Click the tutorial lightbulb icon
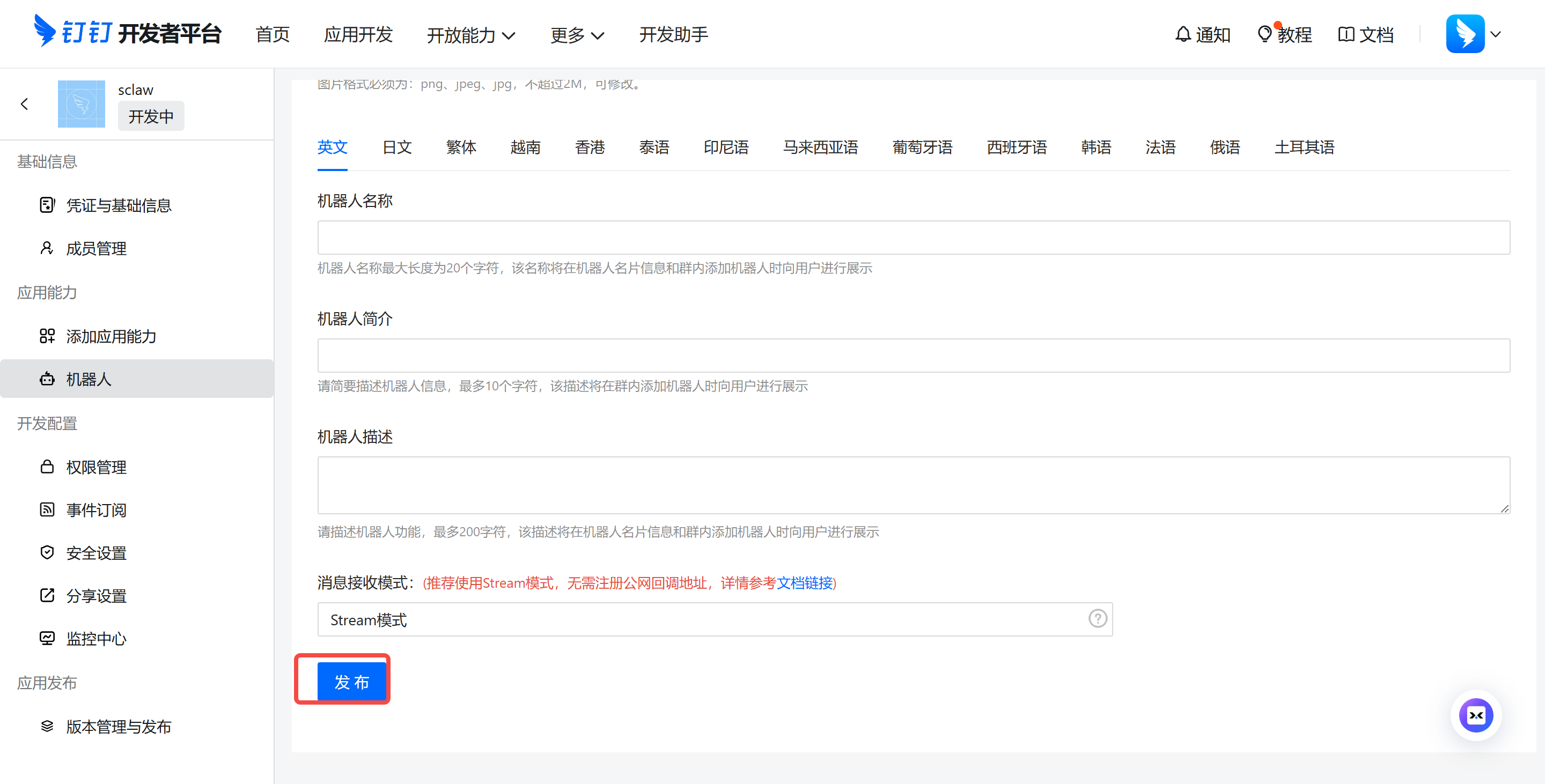 [x=1264, y=35]
